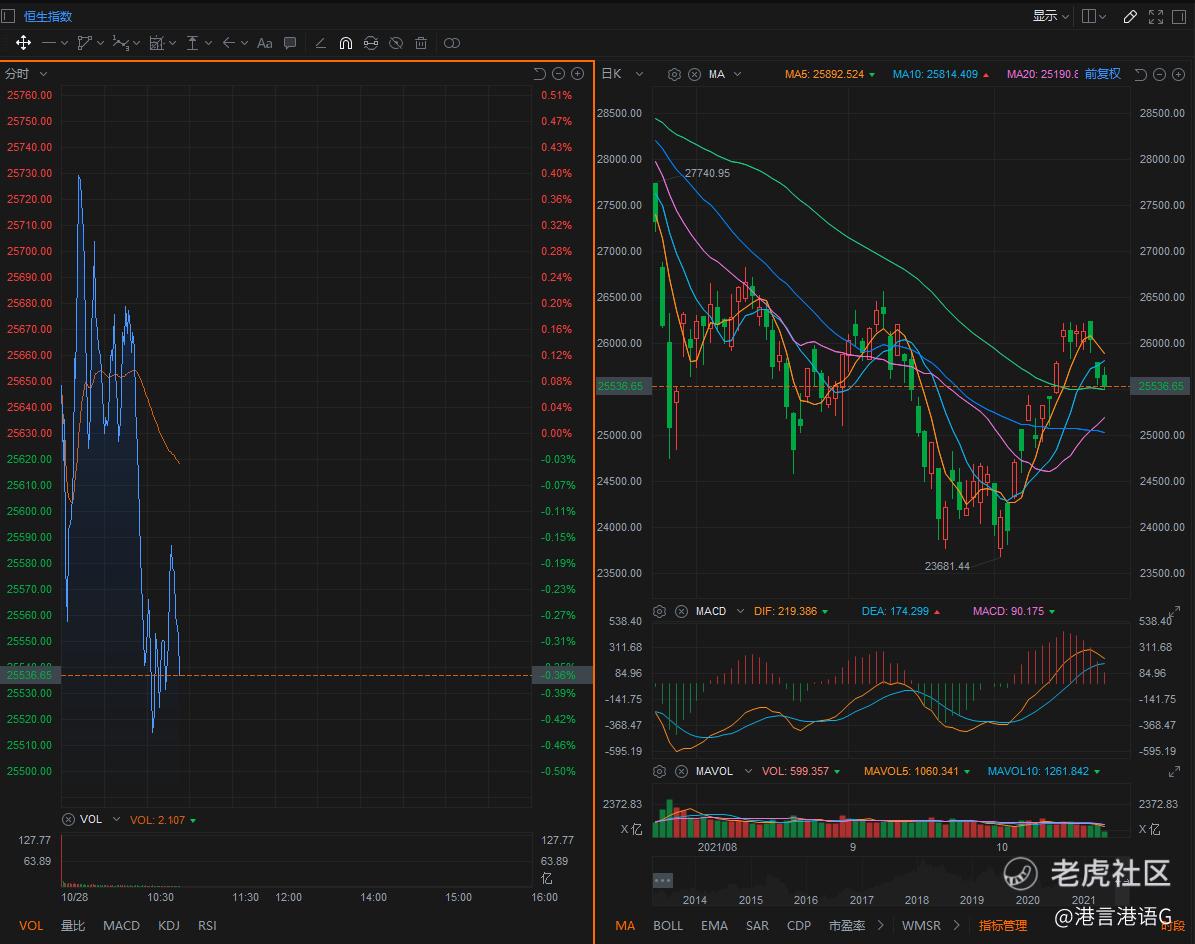Image resolution: width=1195 pixels, height=944 pixels.
Task: Open MACD indicator settings gear
Action: pos(660,611)
